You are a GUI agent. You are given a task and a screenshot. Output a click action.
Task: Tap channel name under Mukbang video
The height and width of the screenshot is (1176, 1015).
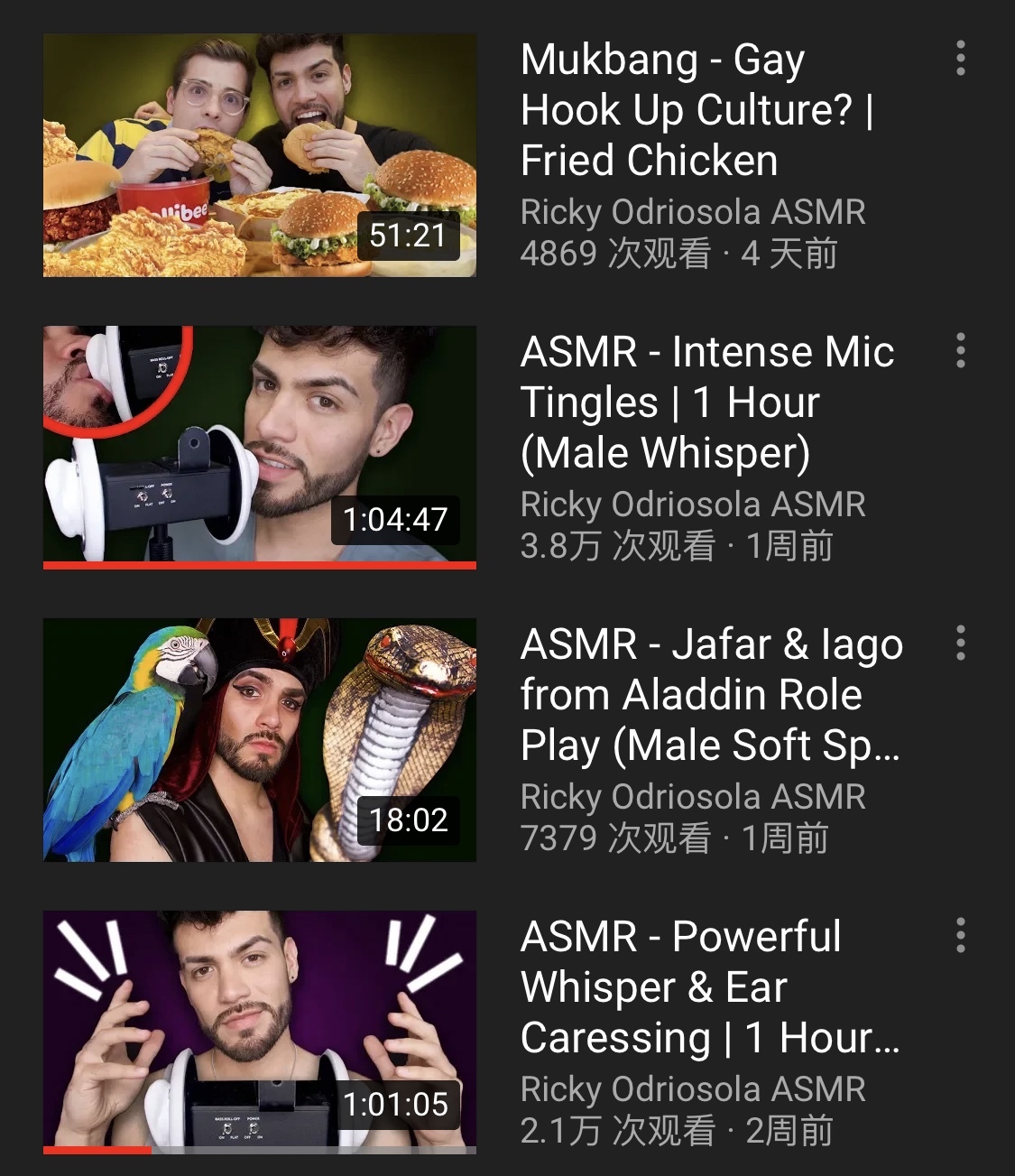tap(693, 212)
